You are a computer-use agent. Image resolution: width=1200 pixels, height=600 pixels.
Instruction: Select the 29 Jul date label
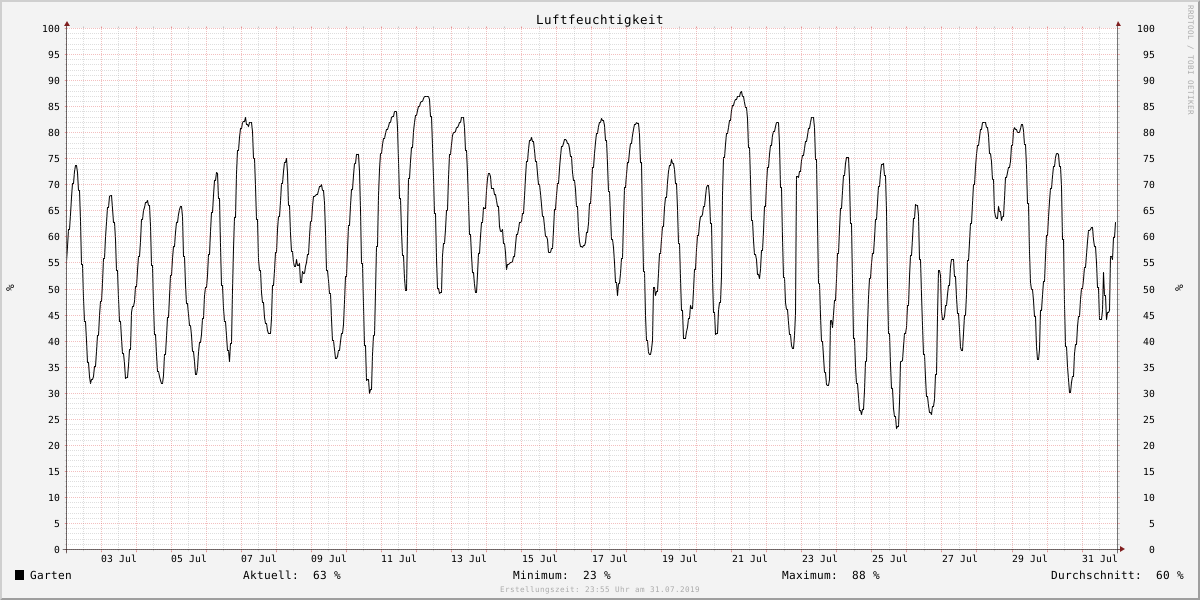coord(1030,558)
